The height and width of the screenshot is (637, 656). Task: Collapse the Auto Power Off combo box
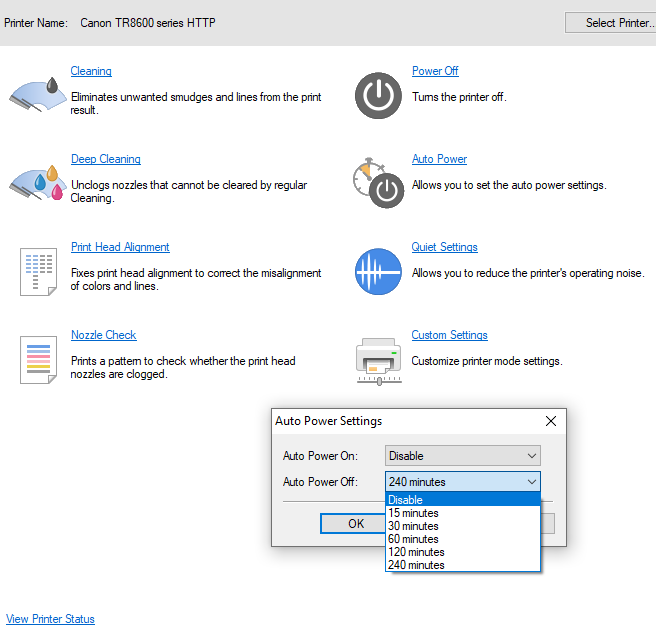click(462, 482)
